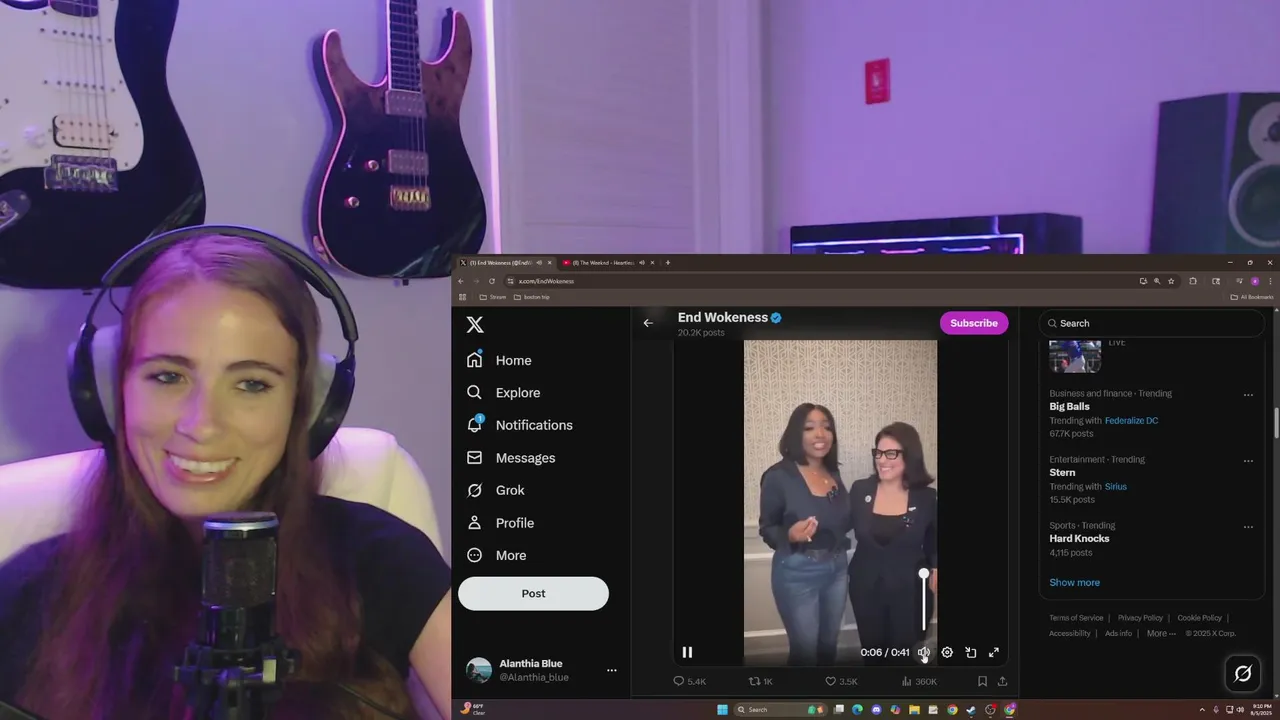Open Windows Start menu
1280x720 pixels.
pyautogui.click(x=722, y=710)
